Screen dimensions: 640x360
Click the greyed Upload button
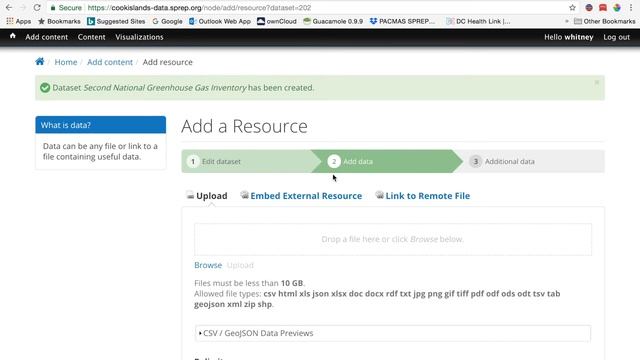click(x=240, y=265)
